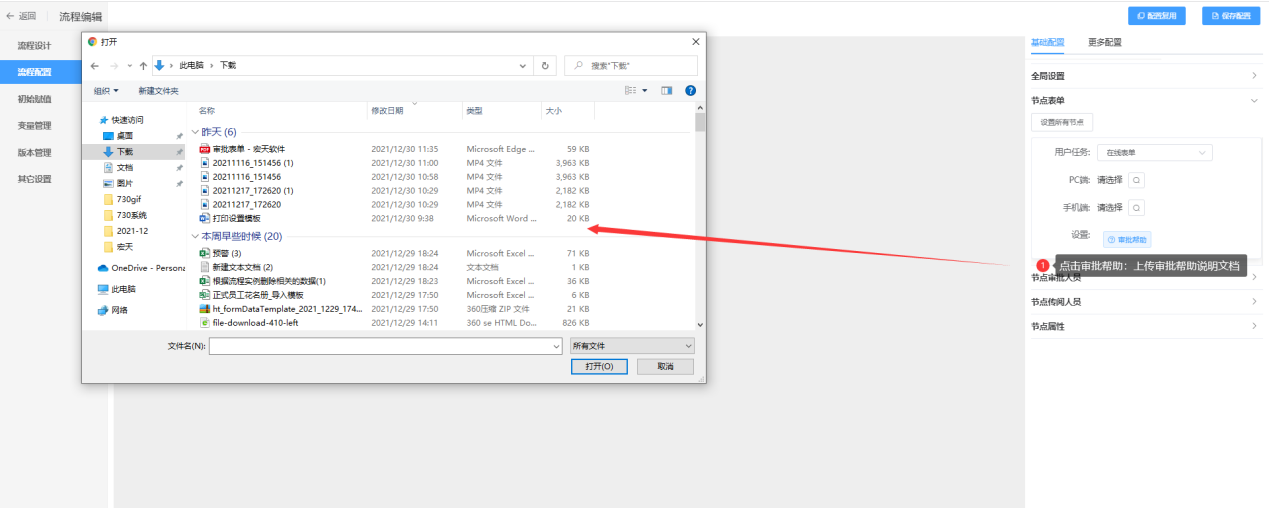Viewport: 1269px width, 508px height.
Task: Switch to the 更多配置 tab
Action: [x=1105, y=43]
